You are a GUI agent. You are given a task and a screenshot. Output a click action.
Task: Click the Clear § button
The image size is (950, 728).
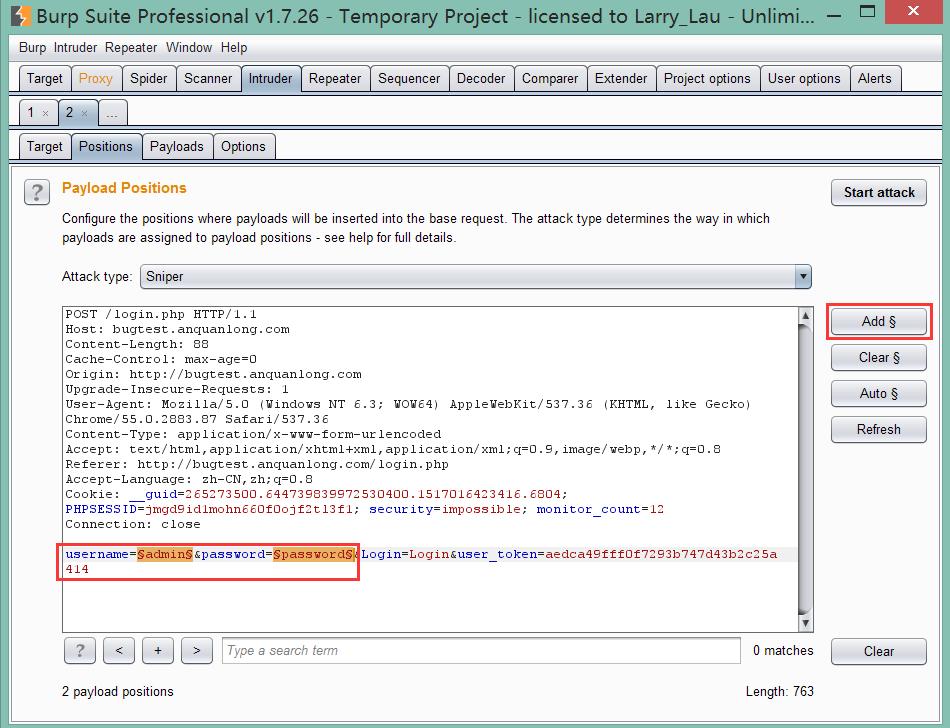tap(879, 357)
